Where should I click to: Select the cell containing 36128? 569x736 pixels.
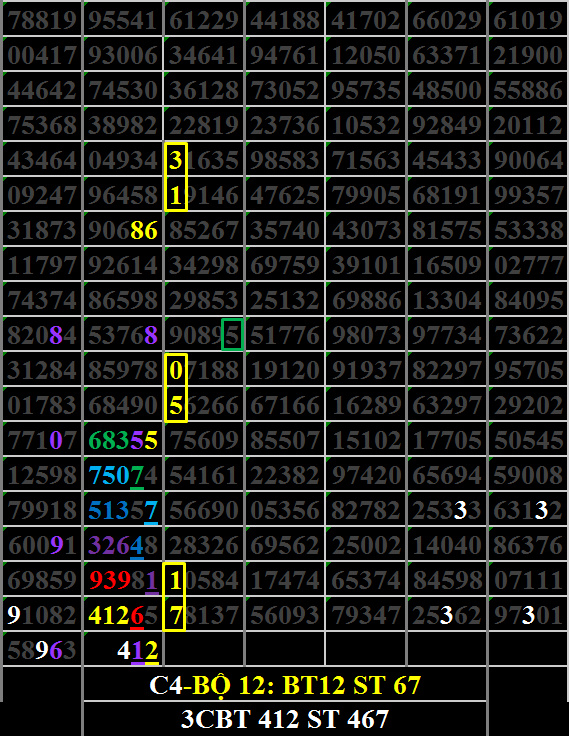204,89
